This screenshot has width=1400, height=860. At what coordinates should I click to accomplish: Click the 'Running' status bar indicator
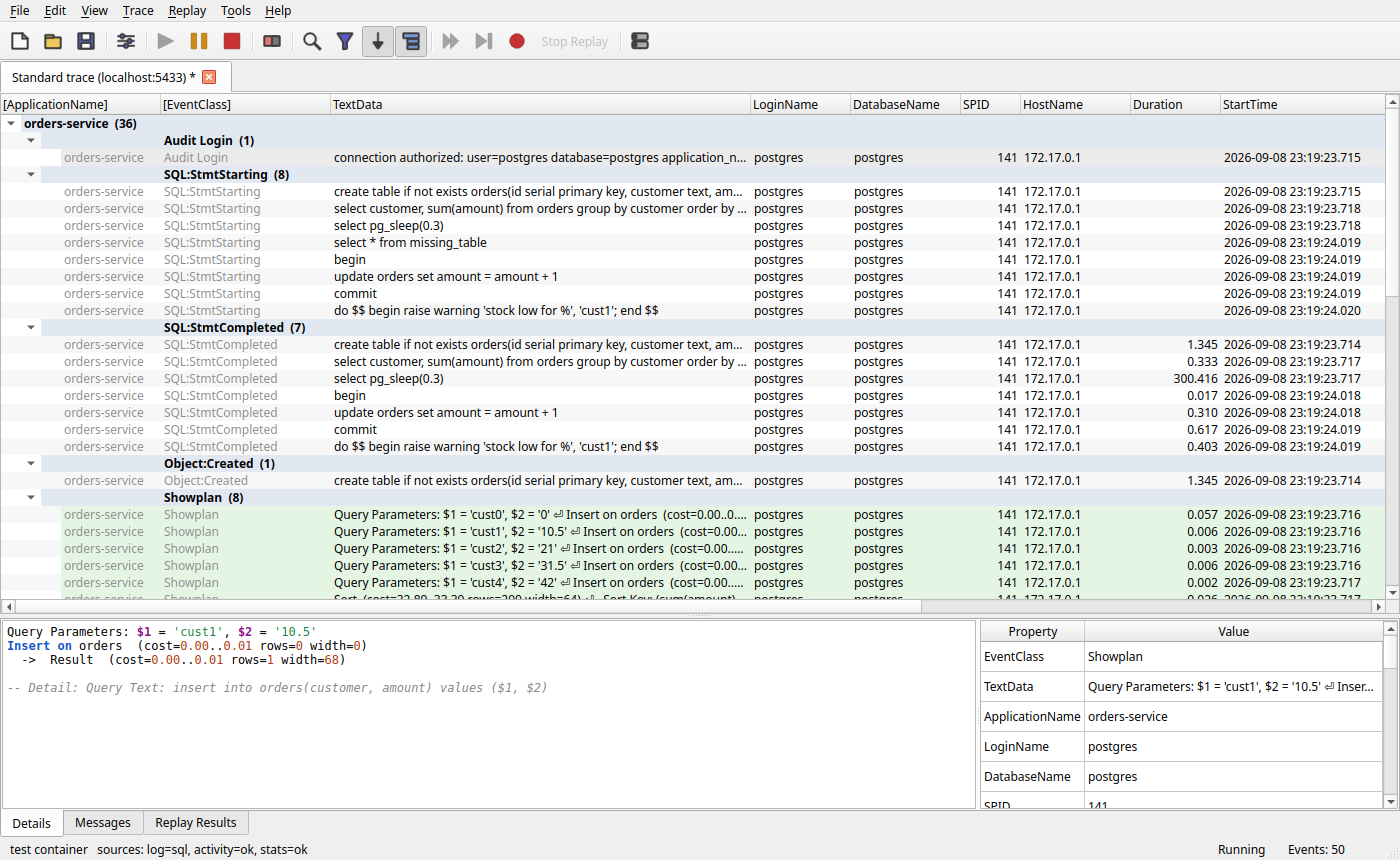[x=1241, y=850]
